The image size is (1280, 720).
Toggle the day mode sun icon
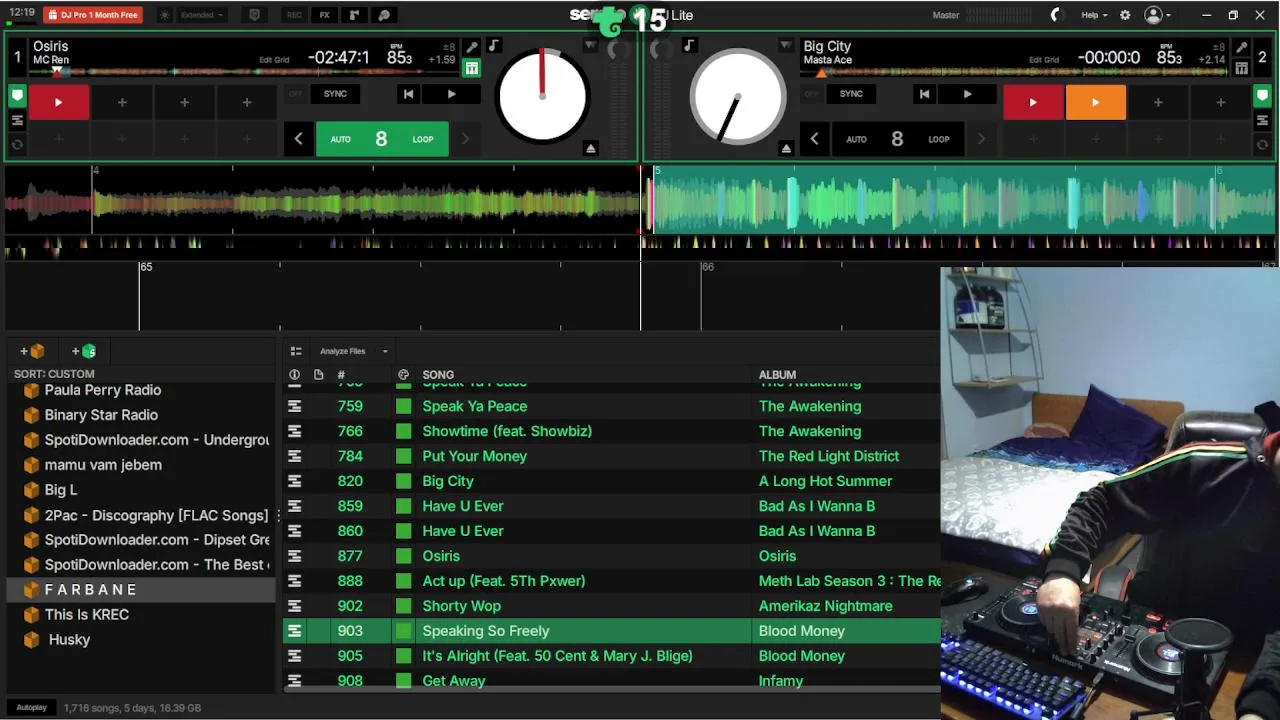click(165, 15)
